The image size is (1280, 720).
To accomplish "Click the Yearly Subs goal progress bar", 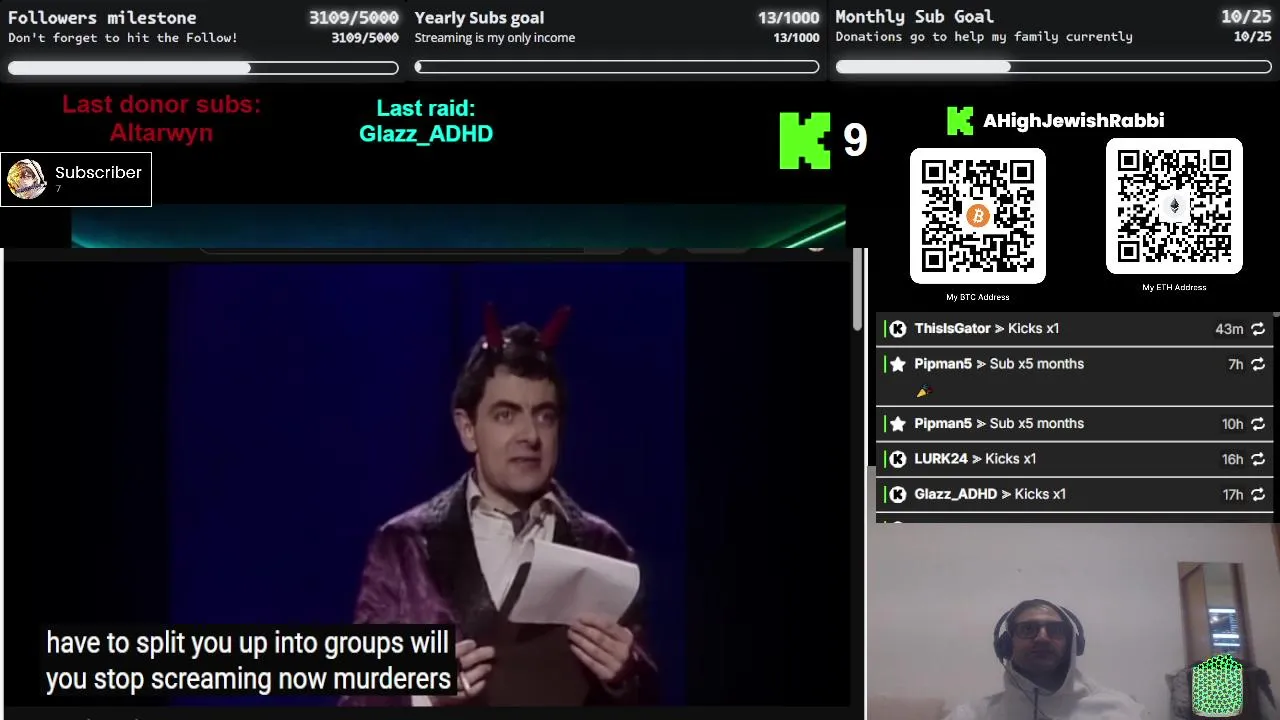I will point(617,67).
